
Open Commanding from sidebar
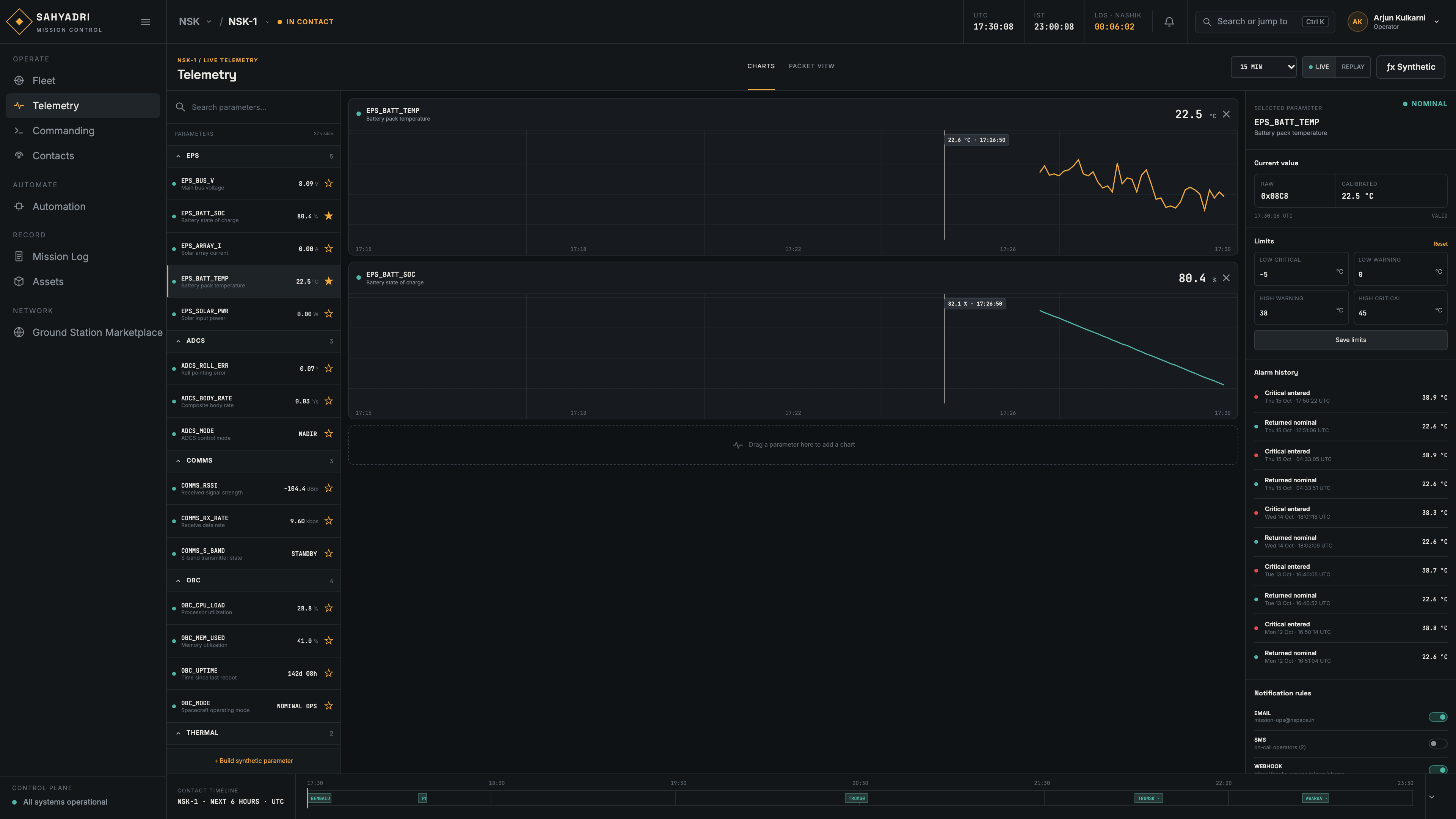tap(83, 130)
